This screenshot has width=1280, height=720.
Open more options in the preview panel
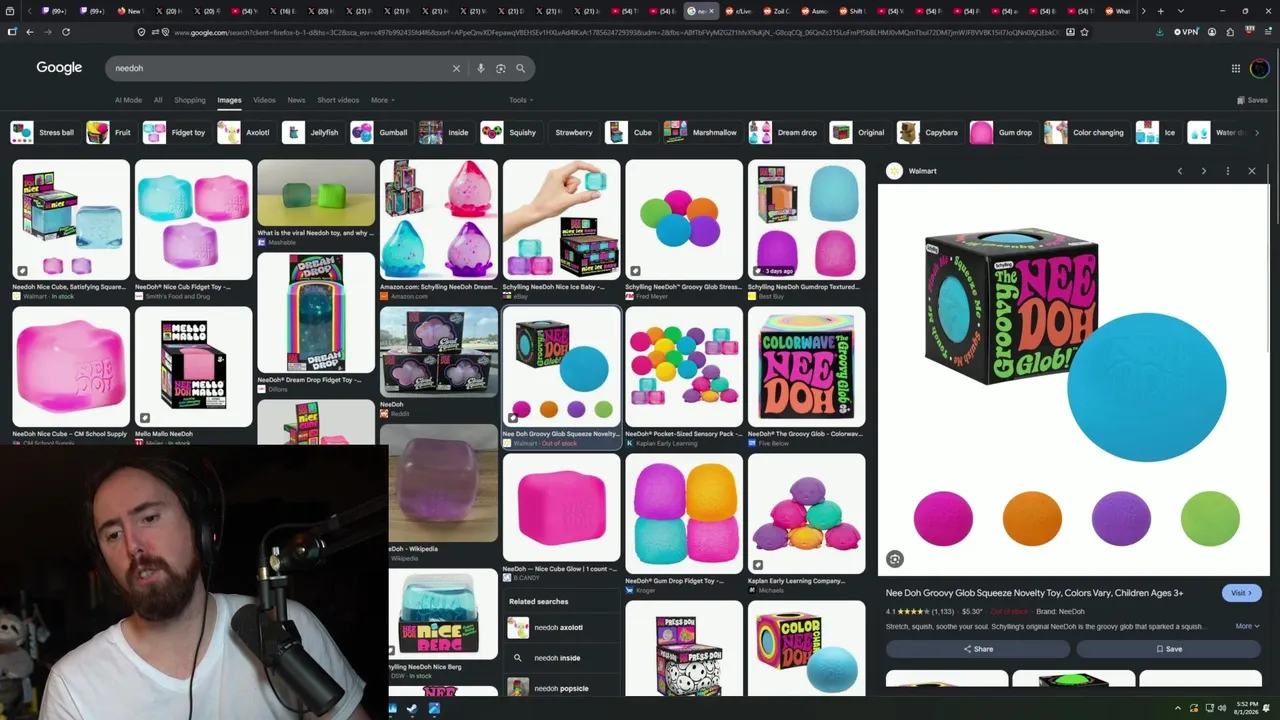coord(1228,171)
